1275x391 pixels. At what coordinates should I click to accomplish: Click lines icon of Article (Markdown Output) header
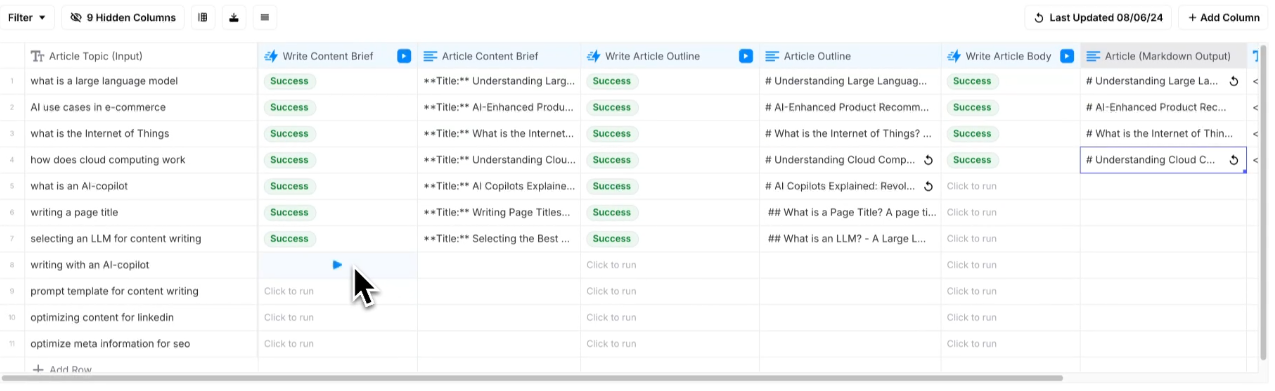[x=1093, y=56]
